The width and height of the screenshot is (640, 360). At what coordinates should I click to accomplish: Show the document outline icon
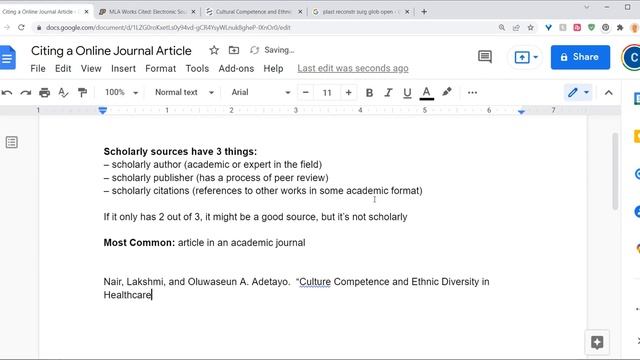11,142
